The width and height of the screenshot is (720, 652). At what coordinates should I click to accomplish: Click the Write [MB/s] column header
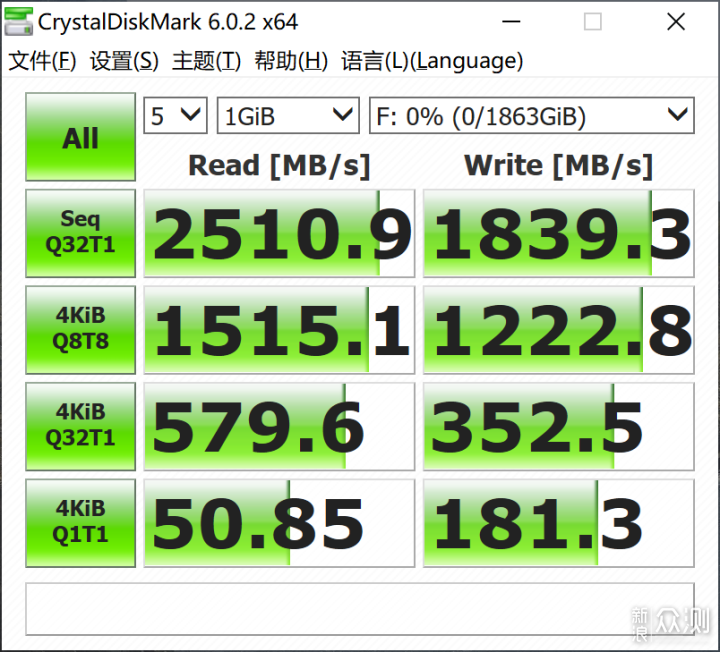558,165
